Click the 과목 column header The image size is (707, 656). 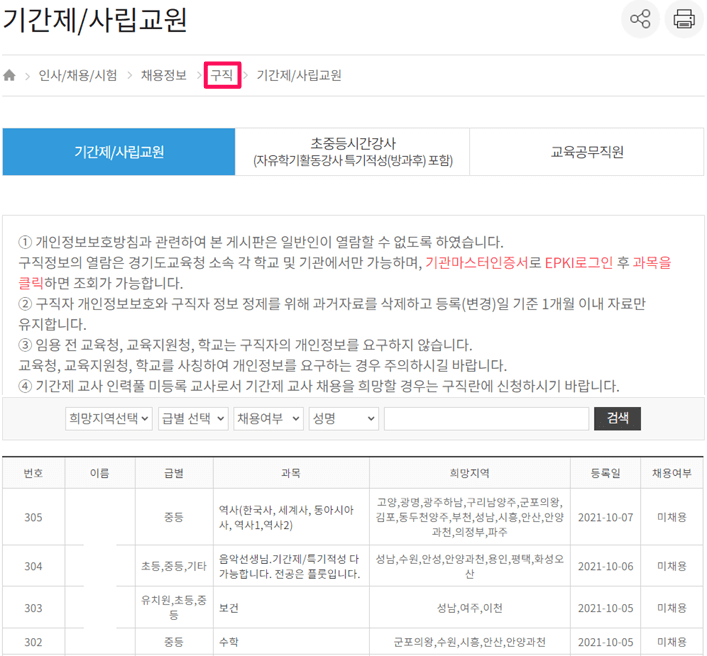[291, 473]
